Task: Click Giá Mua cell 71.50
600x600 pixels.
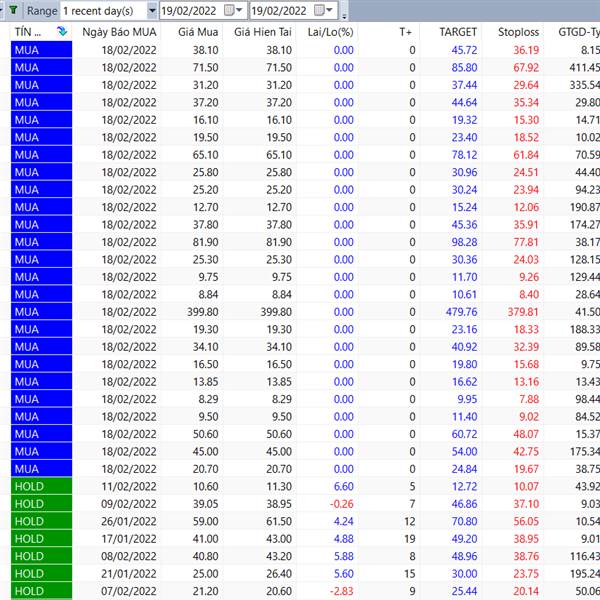Action: click(x=205, y=68)
